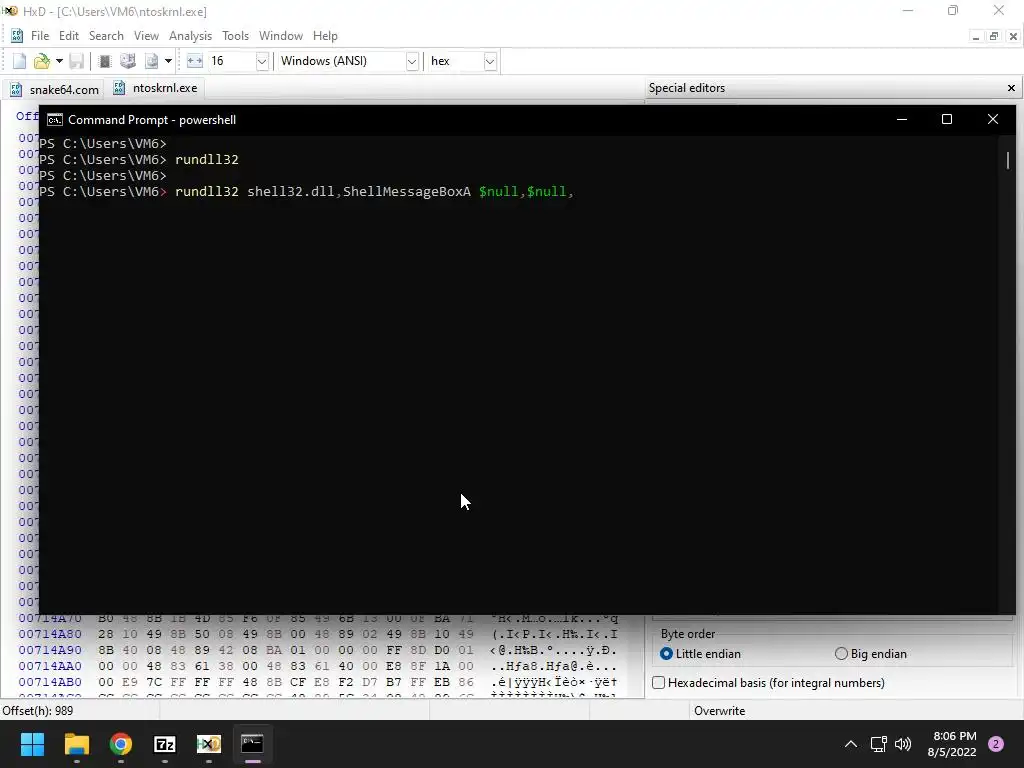Click the Byte order group label
The width and height of the screenshot is (1024, 768).
[x=688, y=634]
